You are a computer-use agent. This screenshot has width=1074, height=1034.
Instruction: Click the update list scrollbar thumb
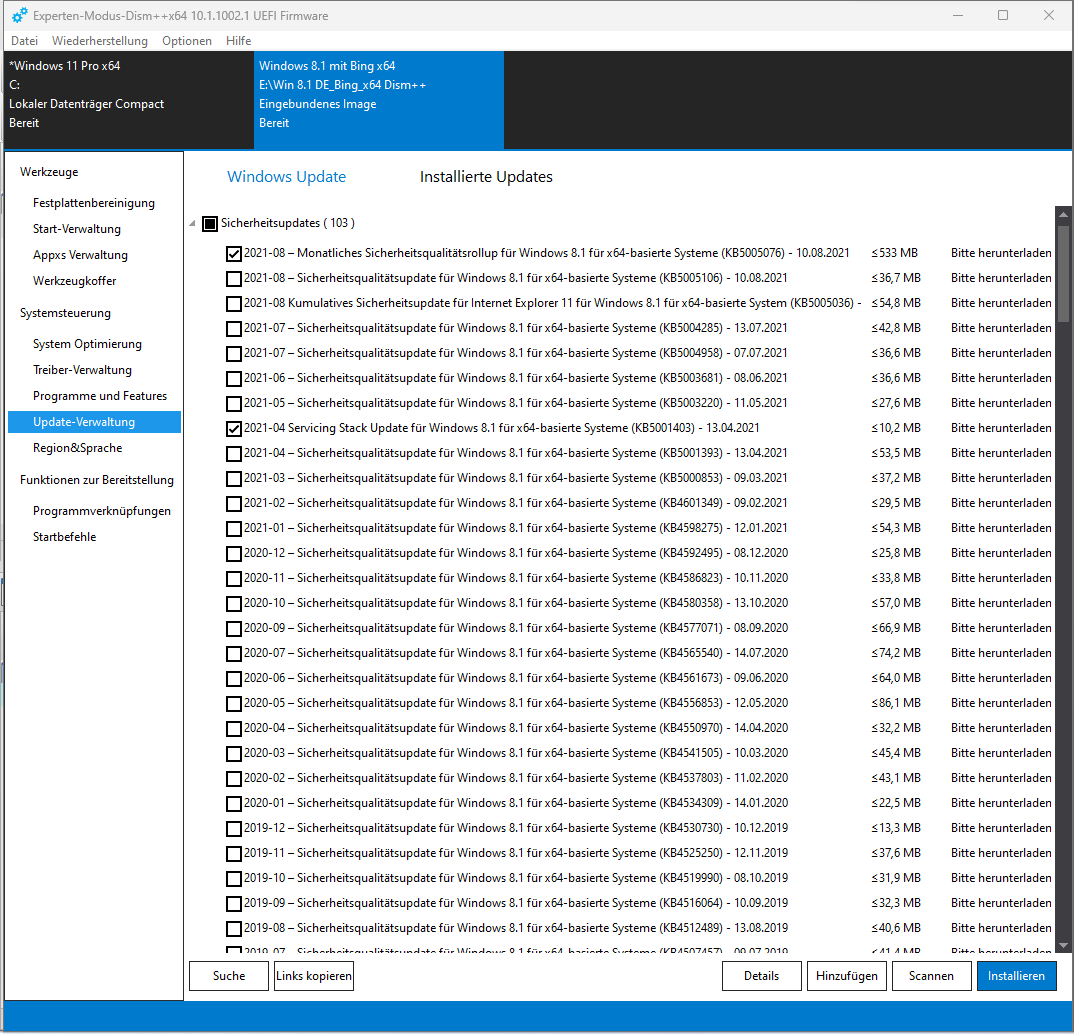[x=1063, y=272]
